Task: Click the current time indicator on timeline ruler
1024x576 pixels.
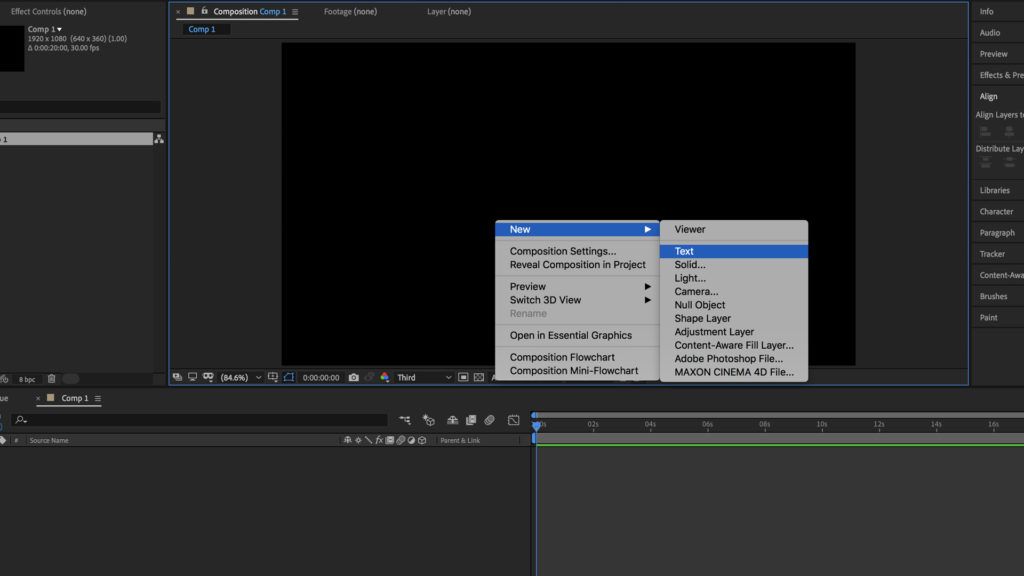Action: coord(535,425)
